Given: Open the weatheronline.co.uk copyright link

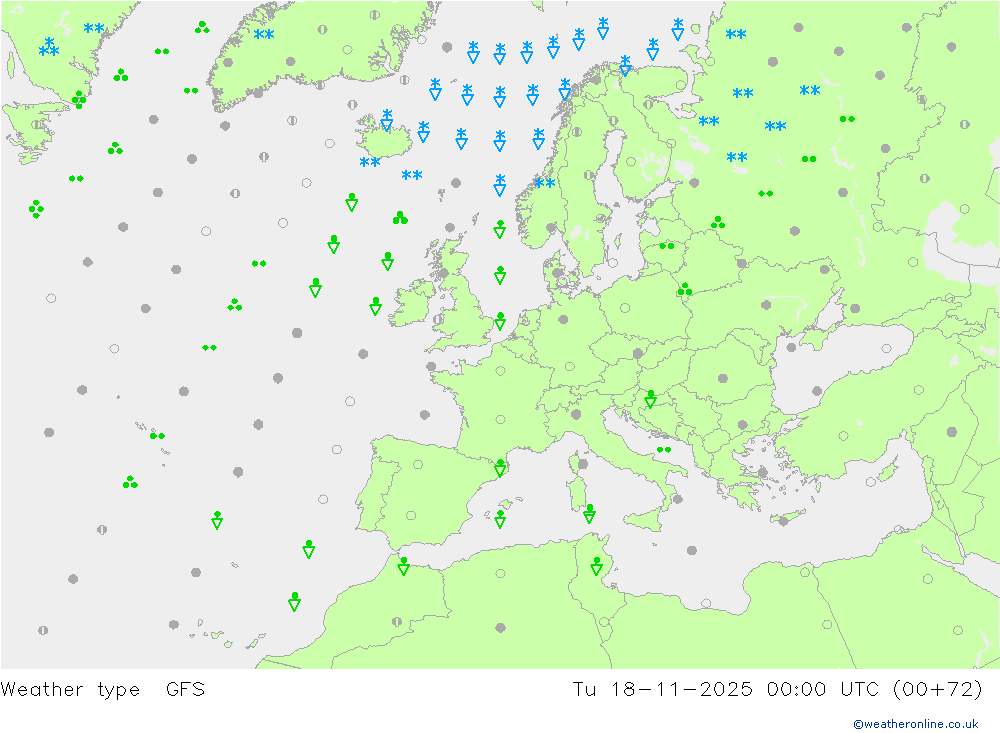Looking at the screenshot, I should 915,723.
